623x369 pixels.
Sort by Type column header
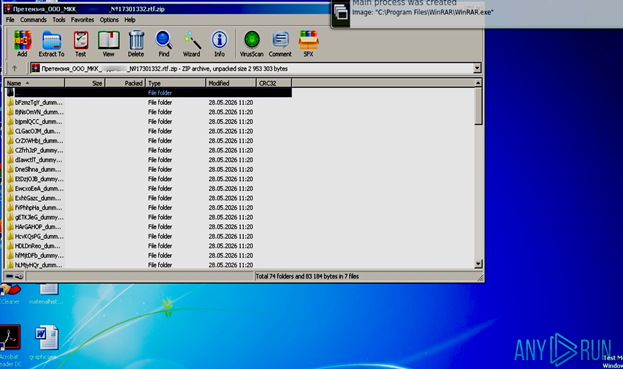[176, 83]
